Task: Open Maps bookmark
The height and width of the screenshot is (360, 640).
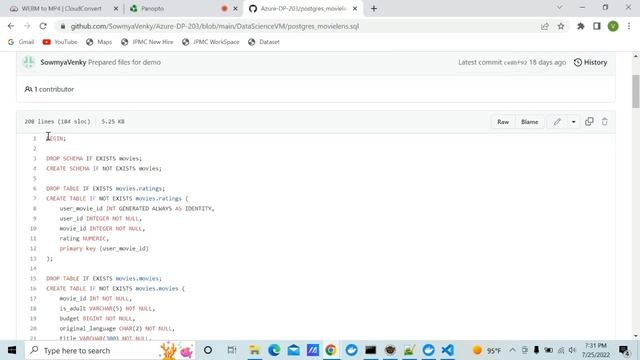Action: pyautogui.click(x=99, y=42)
